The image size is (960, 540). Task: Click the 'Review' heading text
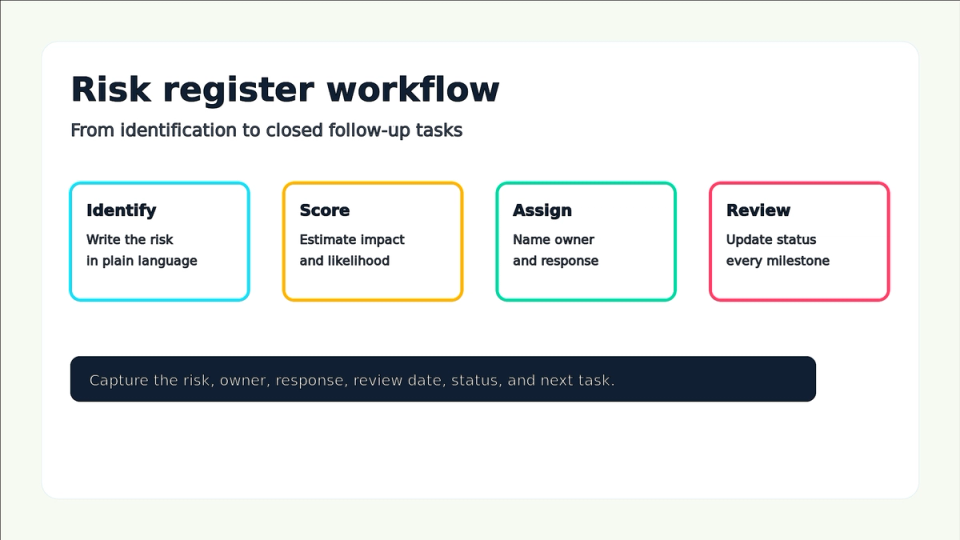758,210
